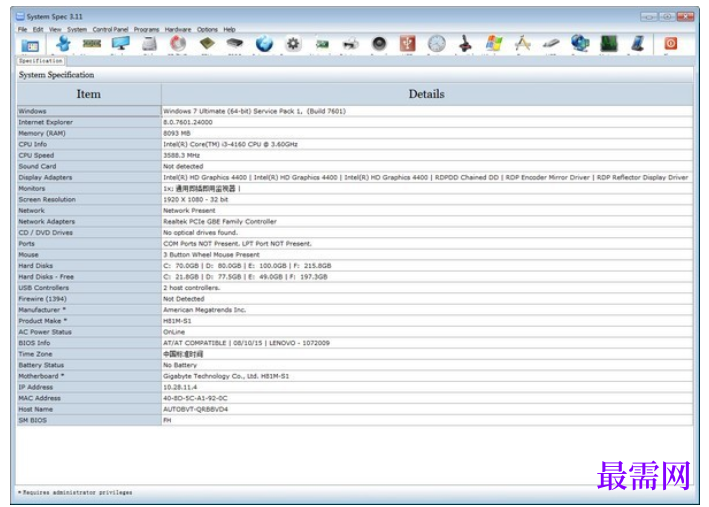Click the IP Address value 10.28.11.4

(180, 387)
